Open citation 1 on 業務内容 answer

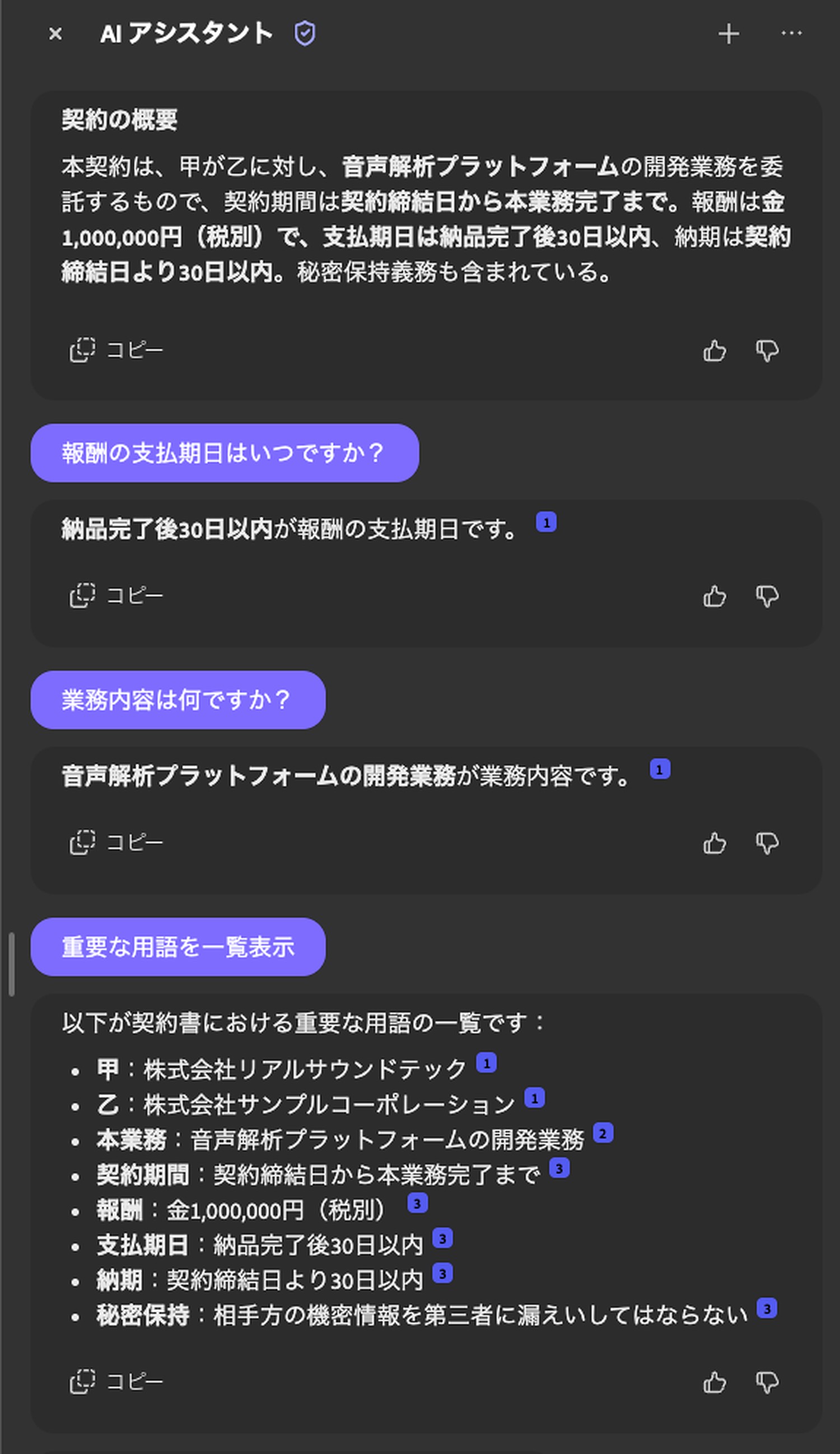660,770
